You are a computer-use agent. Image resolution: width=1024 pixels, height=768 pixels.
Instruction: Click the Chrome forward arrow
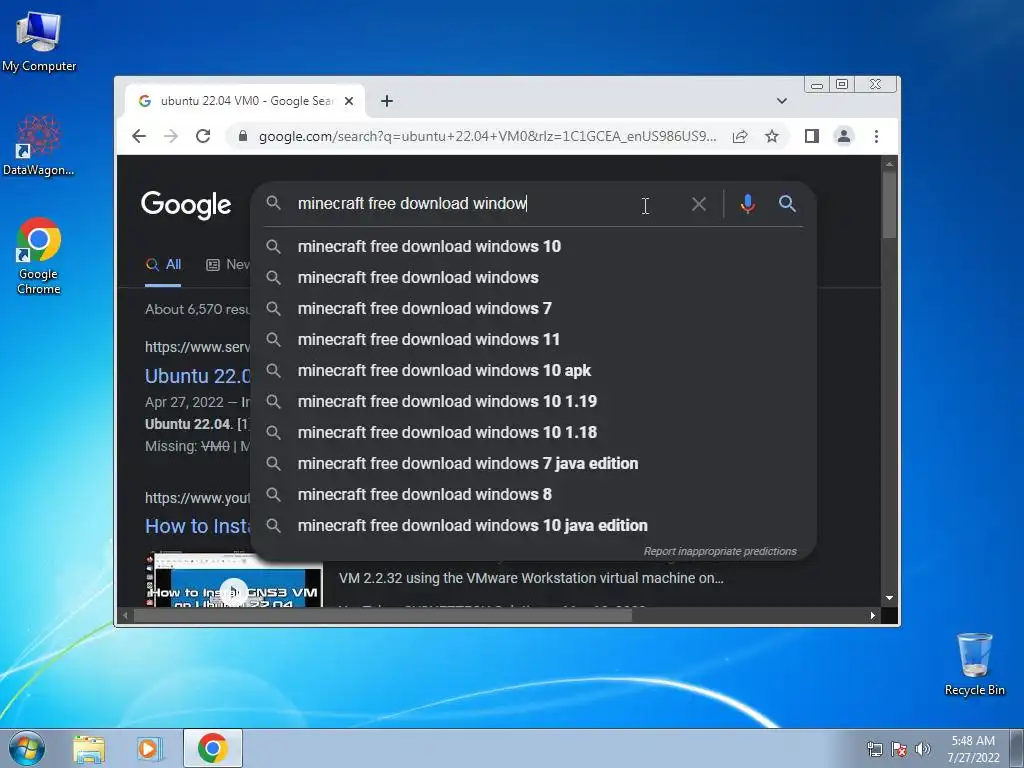pyautogui.click(x=170, y=136)
